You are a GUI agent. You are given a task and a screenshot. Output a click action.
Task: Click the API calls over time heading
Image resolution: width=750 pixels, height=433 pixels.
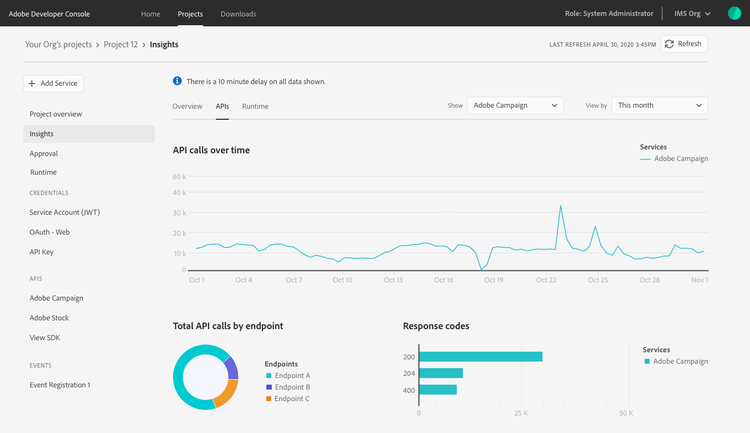tap(211, 150)
